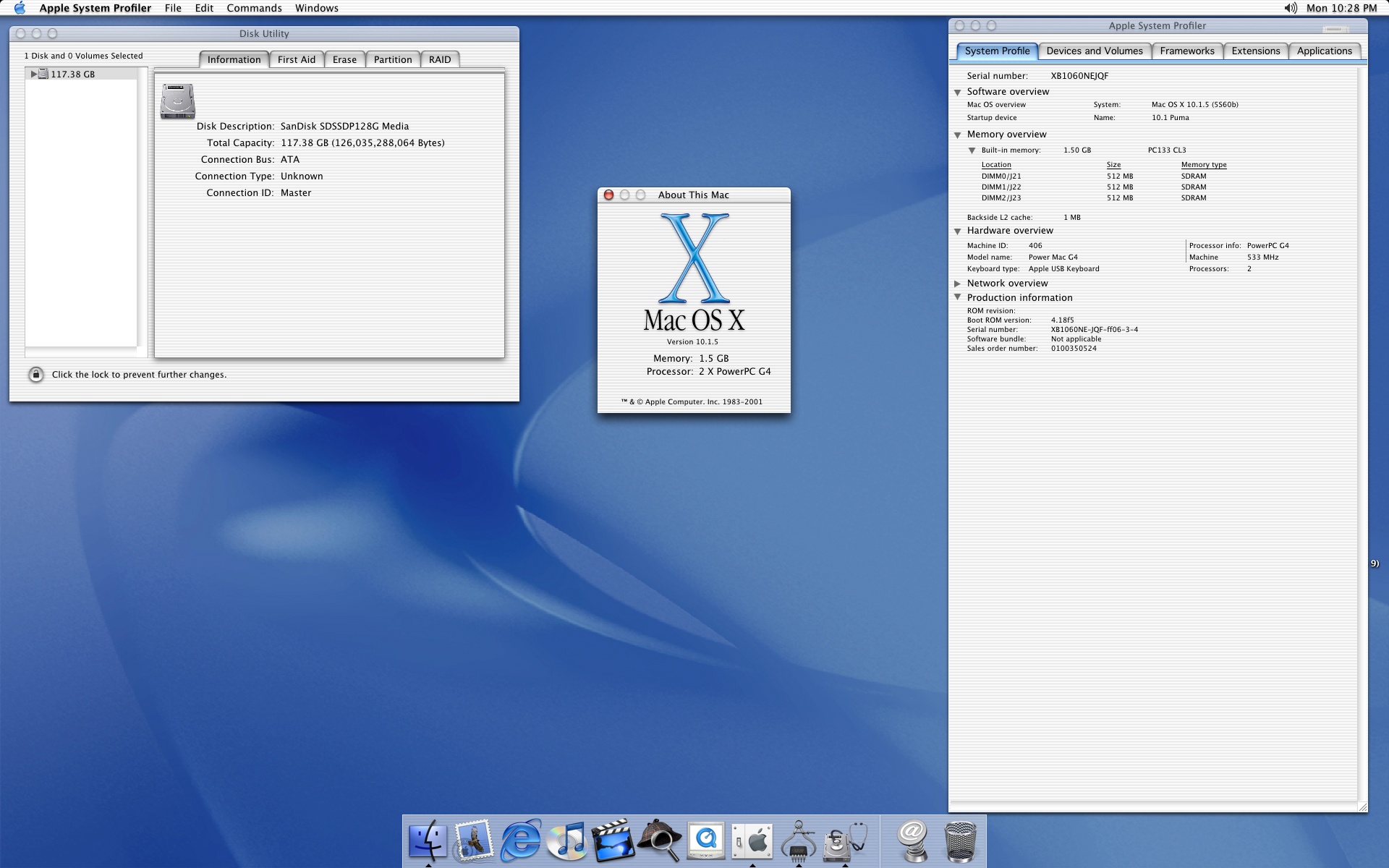
Task: Open Internet Explorer in the Dock
Action: [520, 841]
